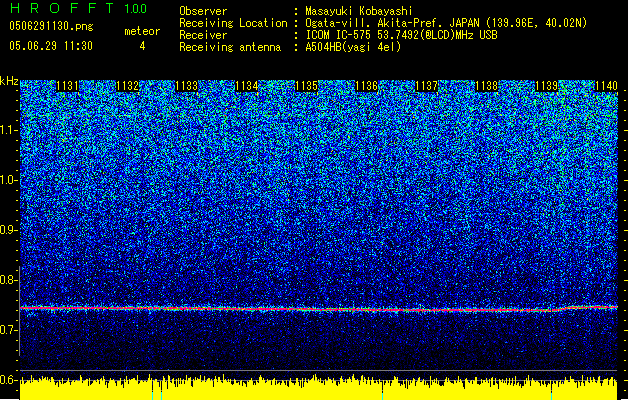
Task: Click the 1.0 kHz axis label
Action: pos(8,180)
